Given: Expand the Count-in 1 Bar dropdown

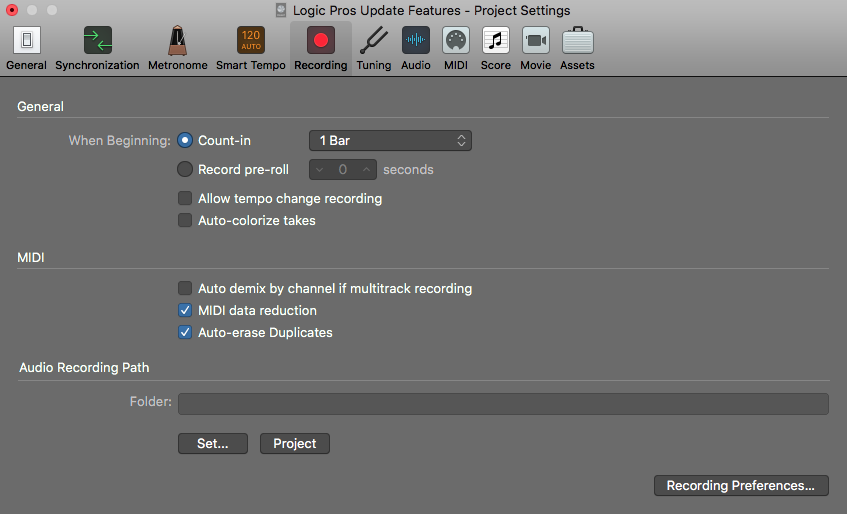Looking at the screenshot, I should coord(390,141).
